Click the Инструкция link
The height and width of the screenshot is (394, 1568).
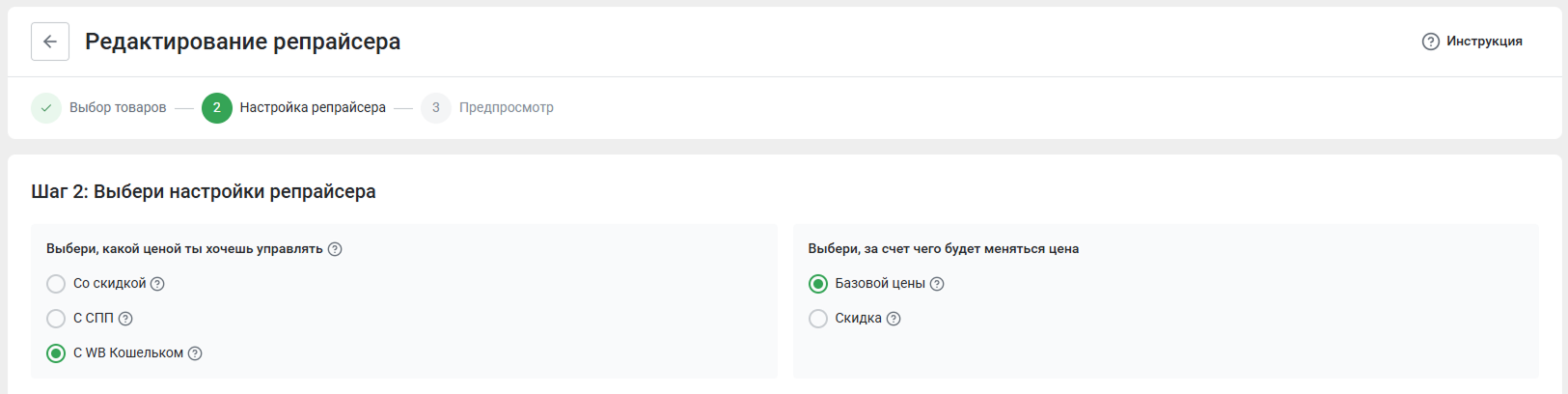coord(1484,42)
